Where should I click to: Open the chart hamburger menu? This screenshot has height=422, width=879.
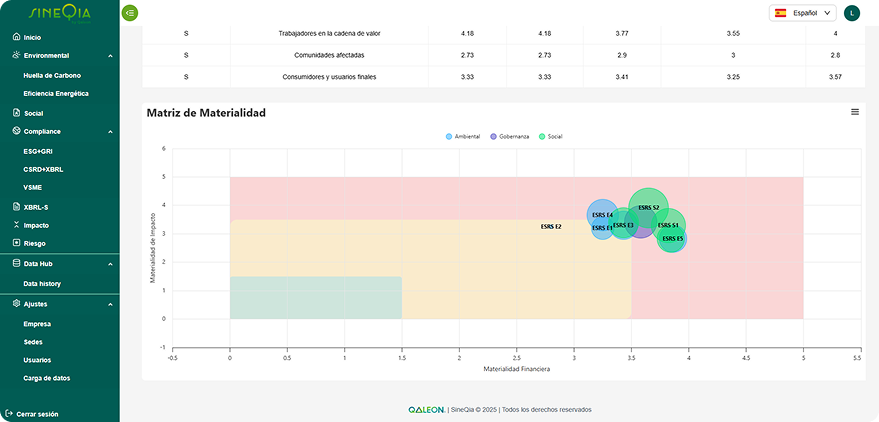tap(855, 112)
